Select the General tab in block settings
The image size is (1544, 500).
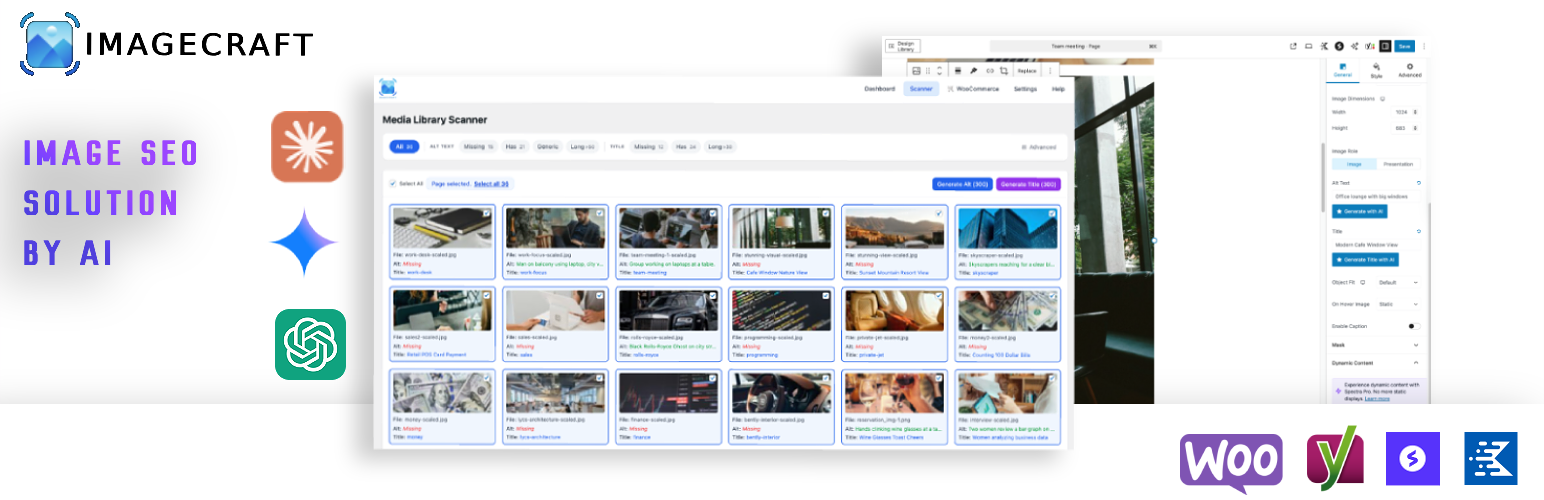pos(1343,70)
